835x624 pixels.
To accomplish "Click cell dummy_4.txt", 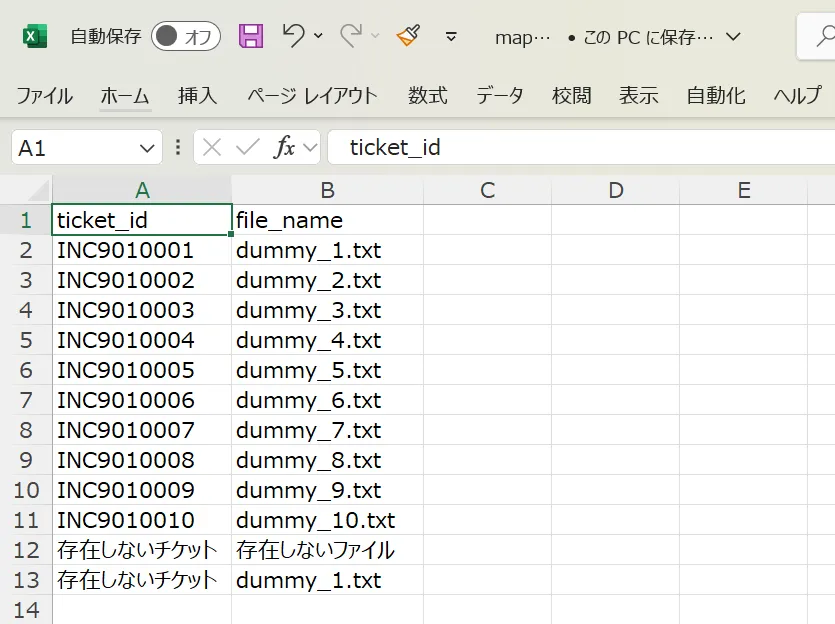I will click(328, 340).
